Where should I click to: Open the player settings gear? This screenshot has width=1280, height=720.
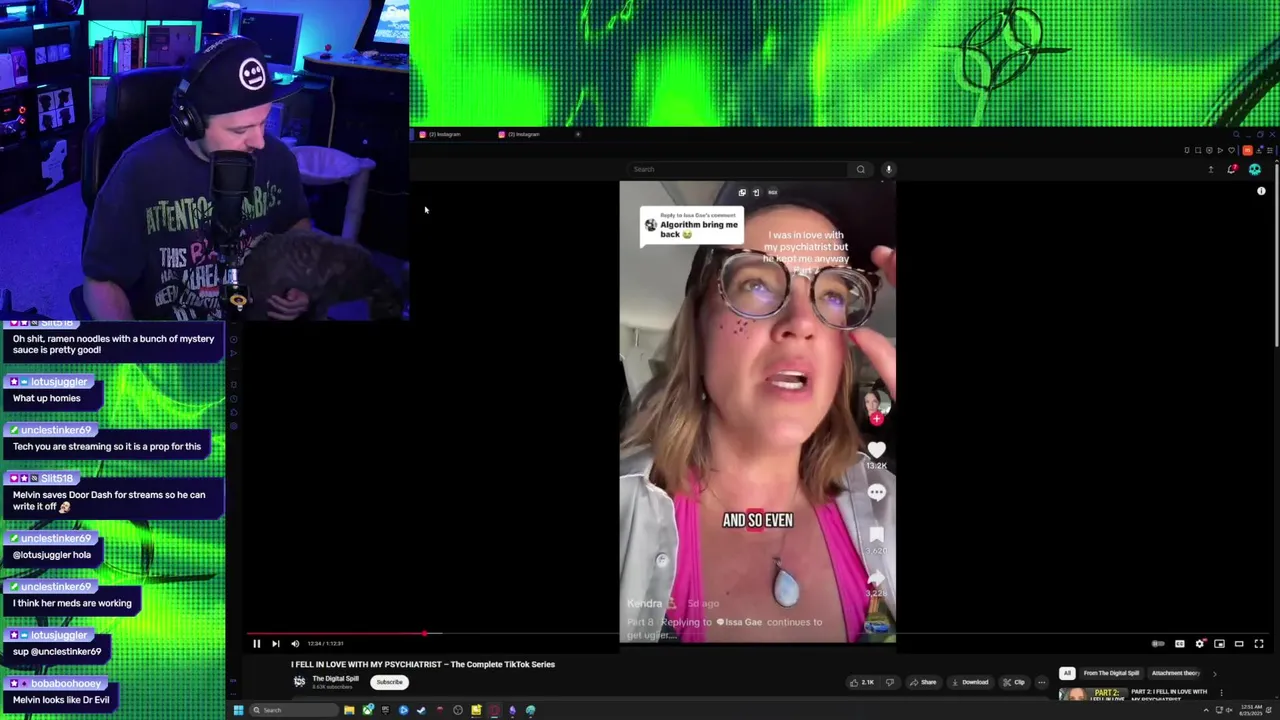(1200, 644)
